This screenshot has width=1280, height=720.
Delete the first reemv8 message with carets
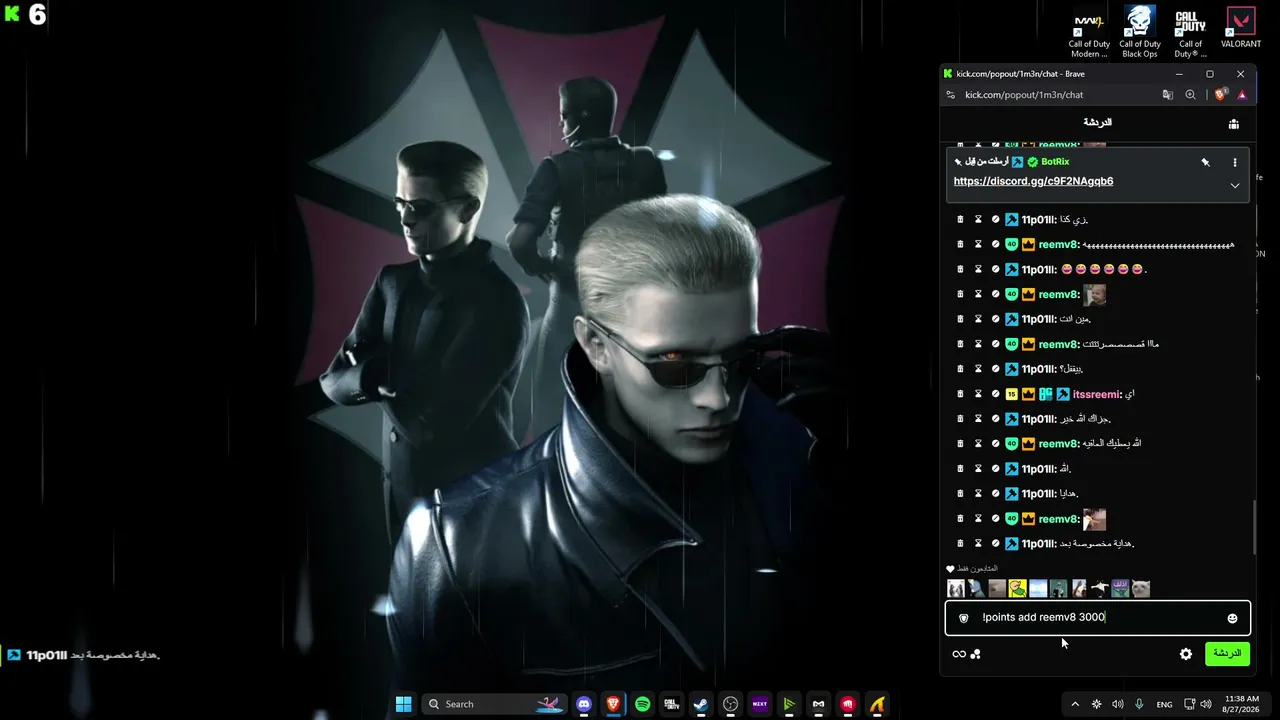[960, 244]
